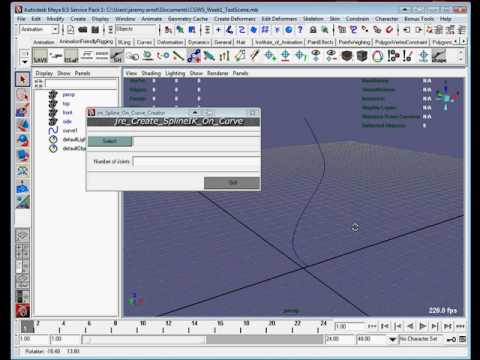This screenshot has width=480, height=360.
Task: Choose the Show Manipulator tool
Action: point(22,202)
